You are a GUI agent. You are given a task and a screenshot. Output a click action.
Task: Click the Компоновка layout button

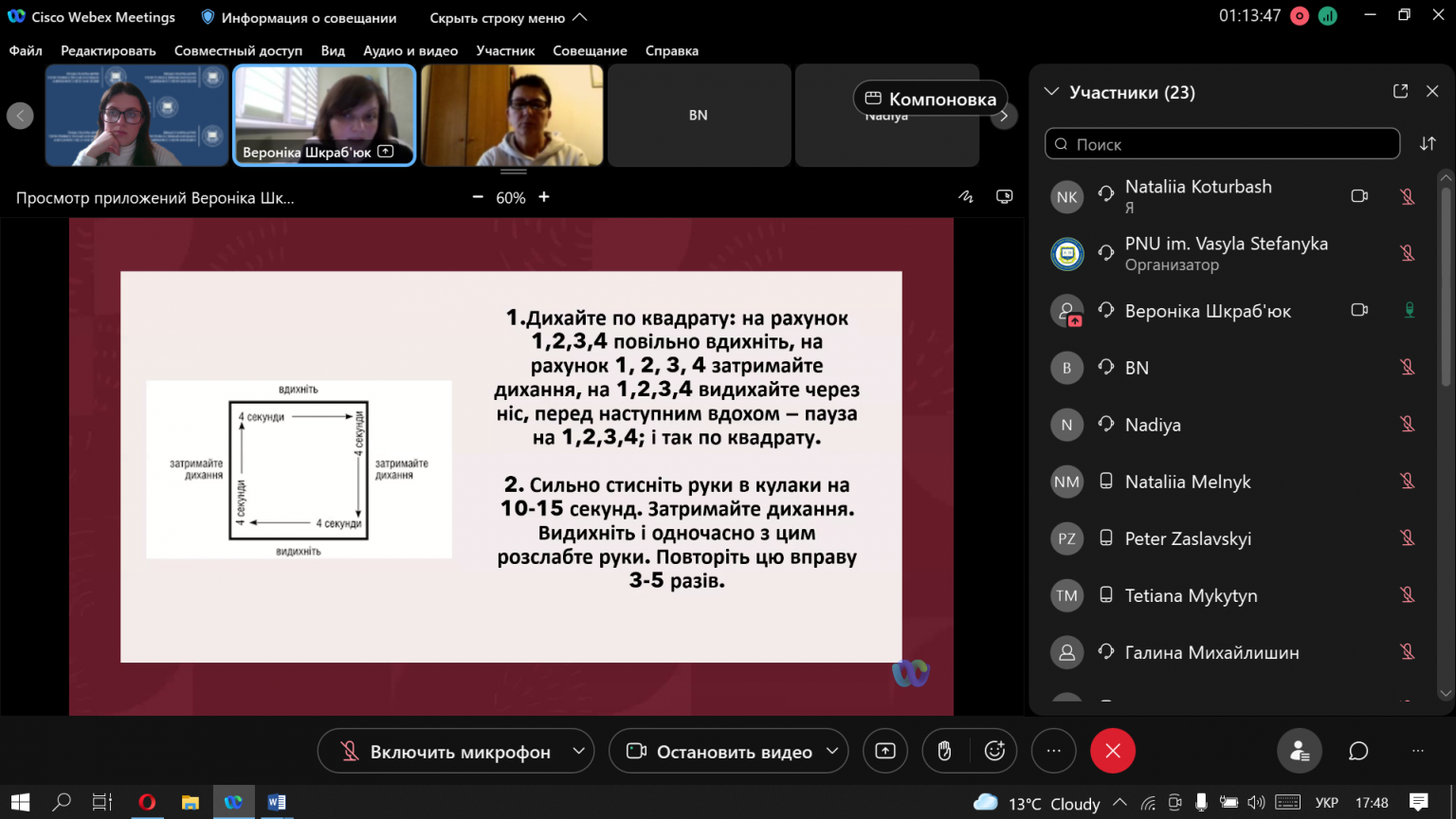coord(931,99)
